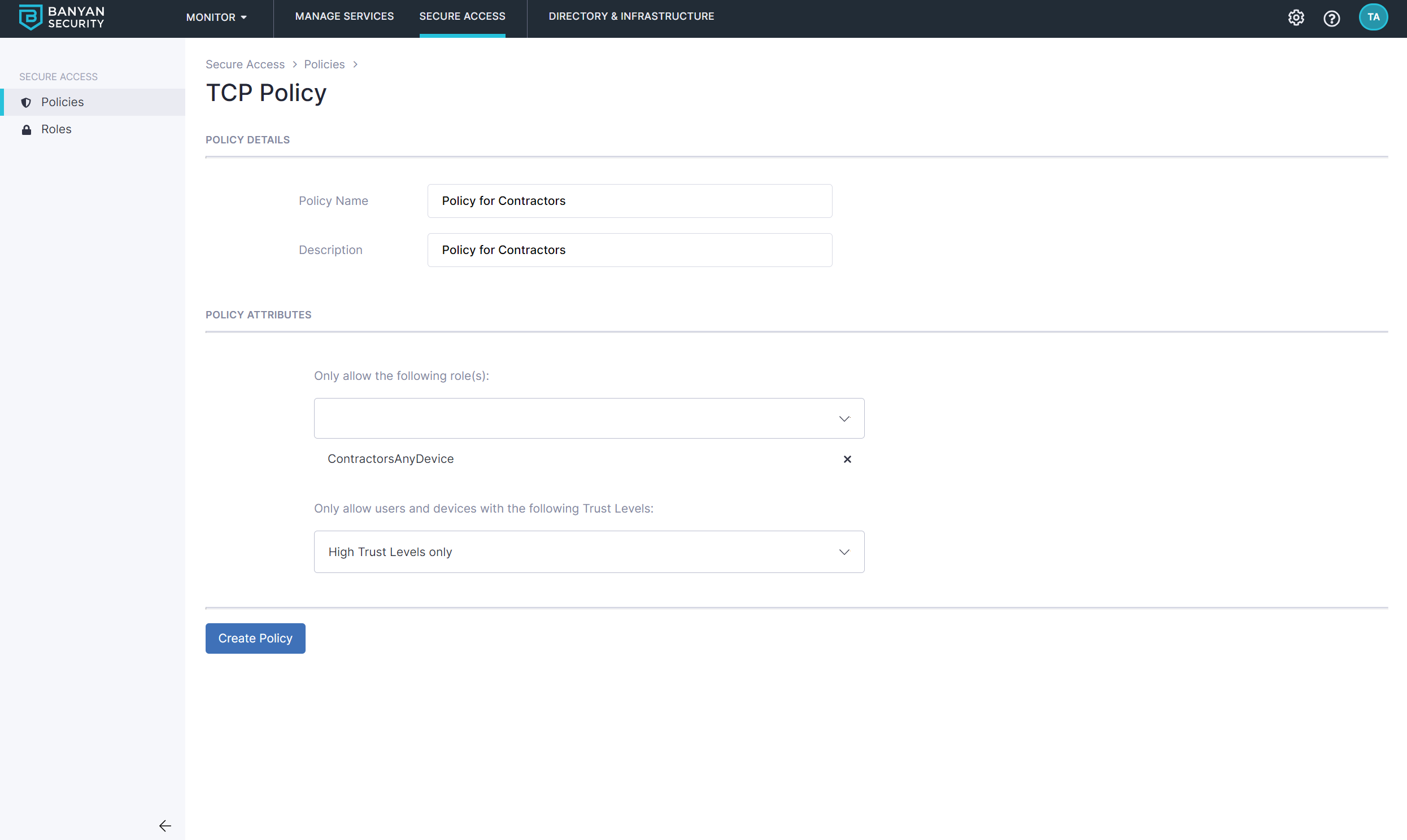Screen dimensions: 1407x840
Task: Open the TA user avatar menu
Action: pos(1373,17)
